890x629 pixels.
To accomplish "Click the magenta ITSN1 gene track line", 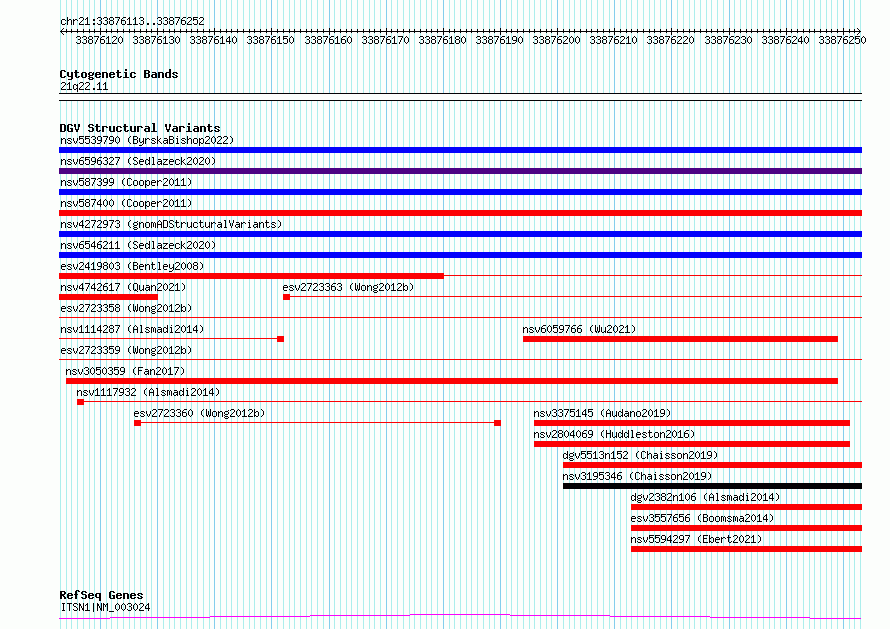I will tap(460, 616).
